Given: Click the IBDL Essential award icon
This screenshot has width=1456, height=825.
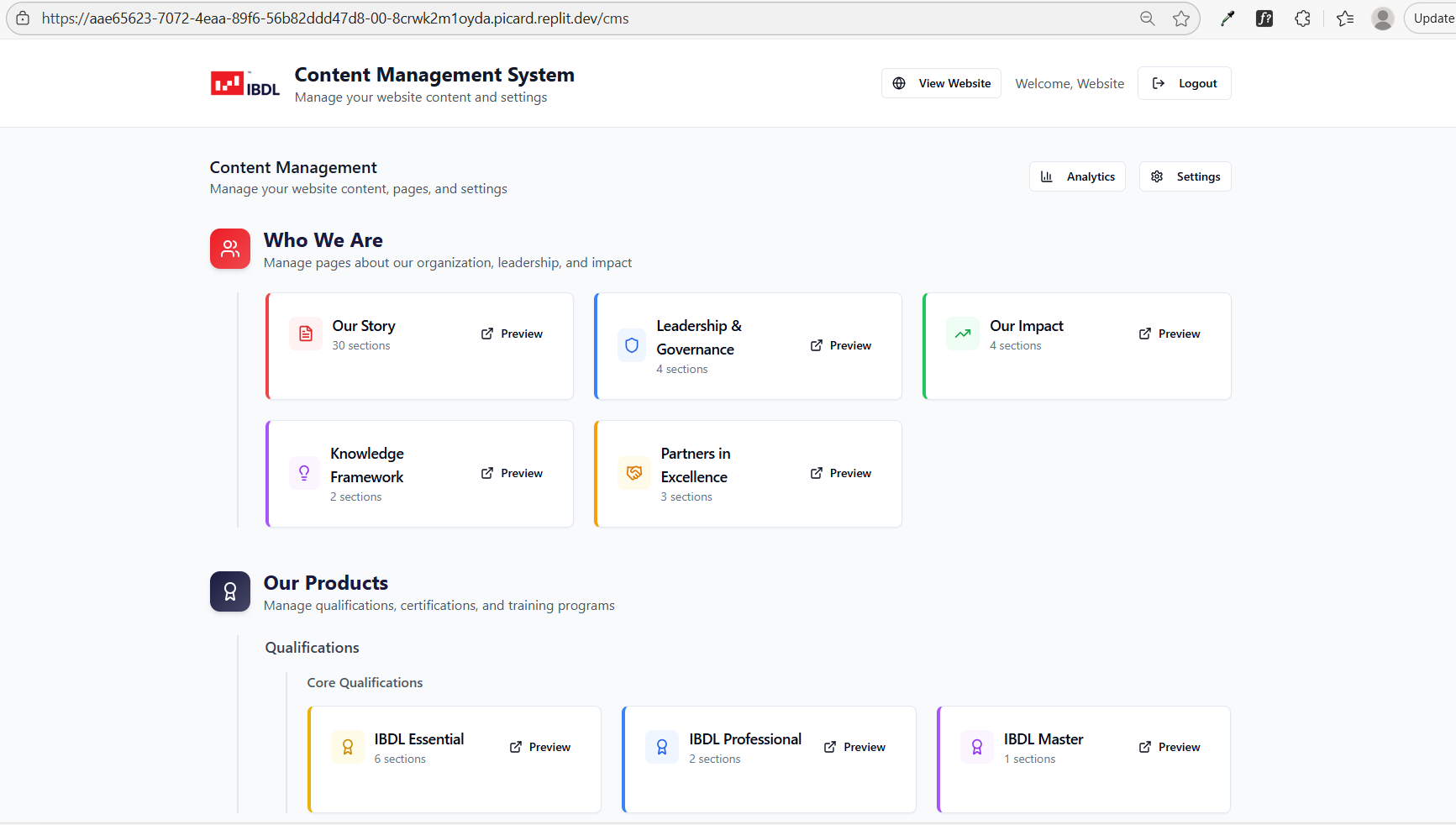Looking at the screenshot, I should (348, 747).
